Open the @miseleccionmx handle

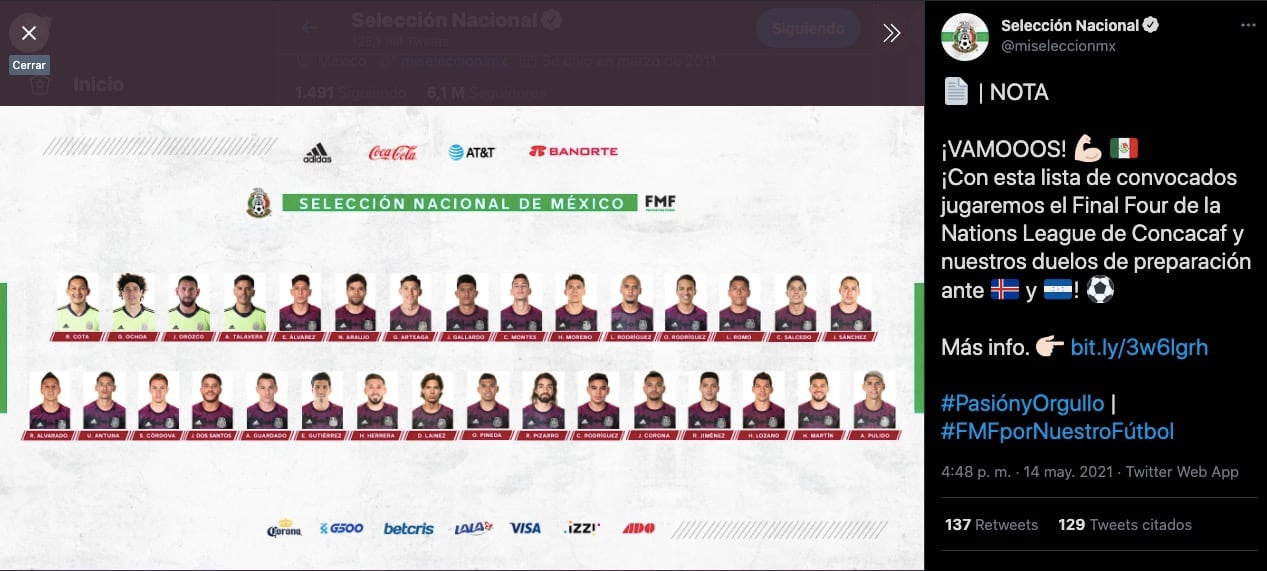click(1058, 47)
